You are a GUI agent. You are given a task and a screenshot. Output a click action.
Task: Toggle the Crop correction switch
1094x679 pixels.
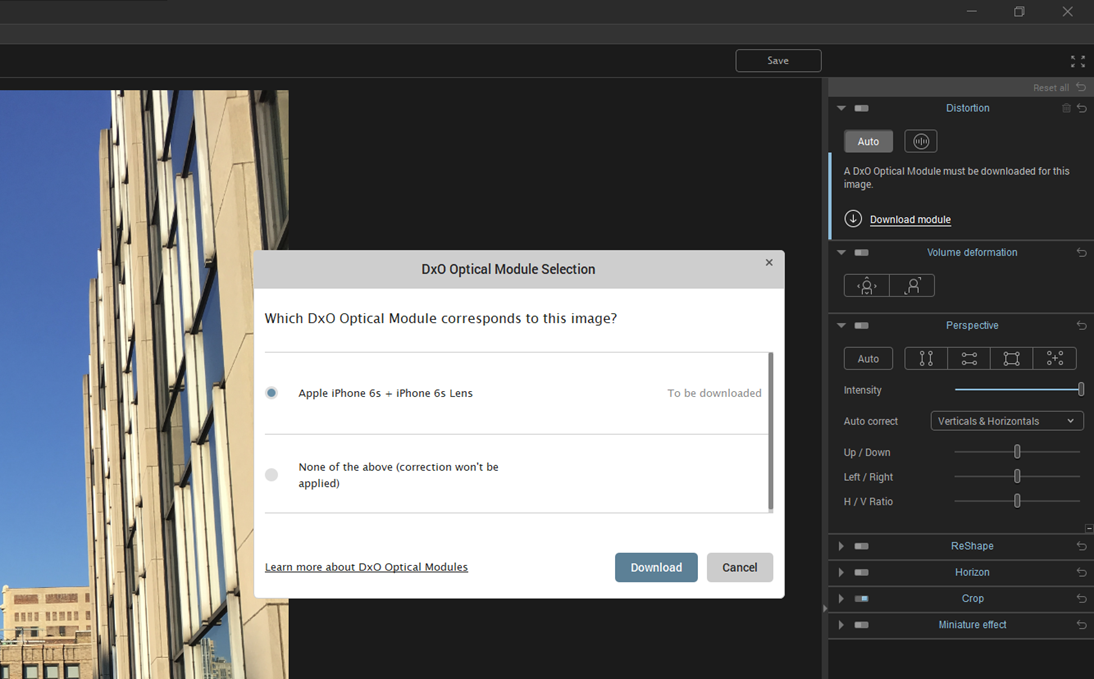862,598
